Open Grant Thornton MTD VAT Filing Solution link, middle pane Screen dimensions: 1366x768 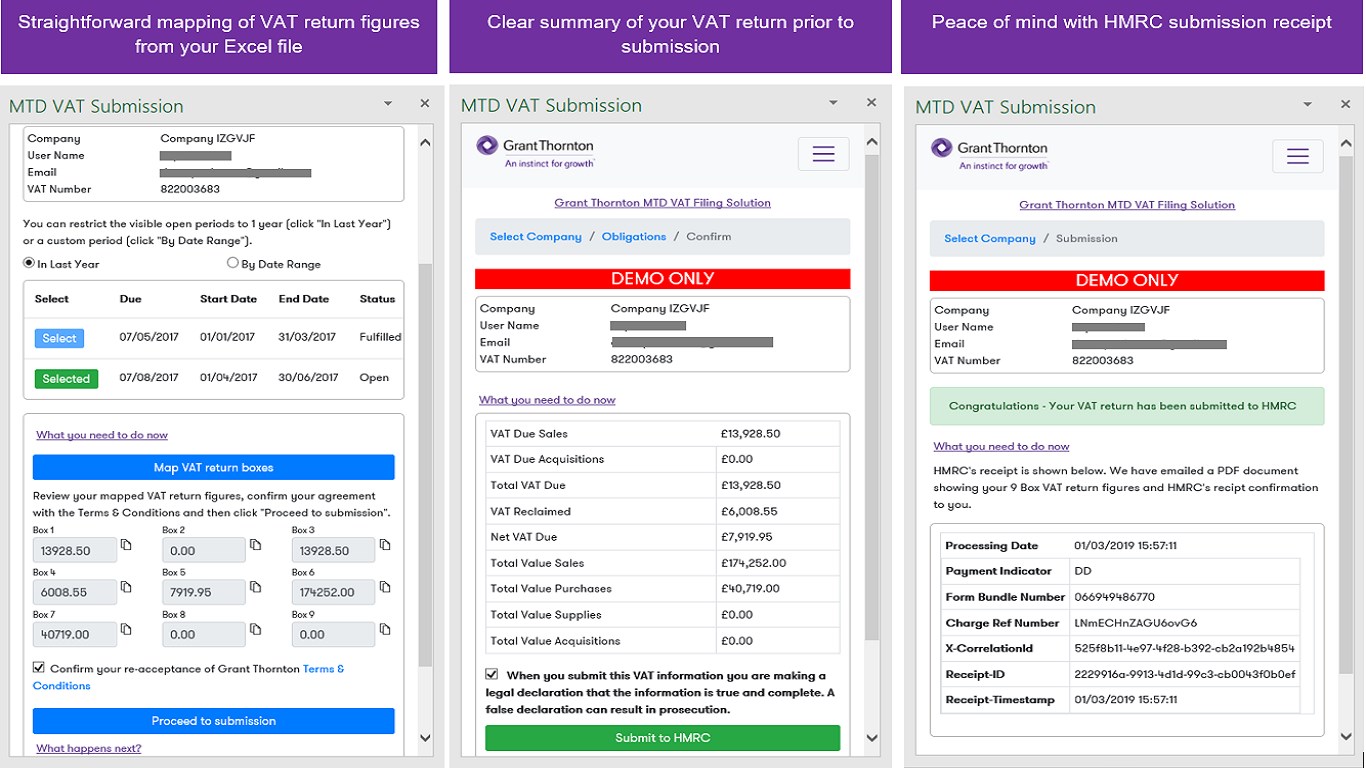tap(663, 202)
